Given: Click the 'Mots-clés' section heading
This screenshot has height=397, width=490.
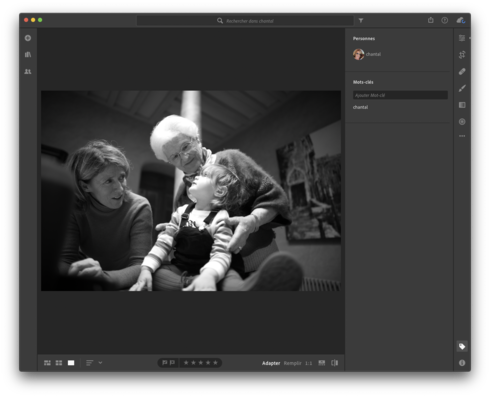Looking at the screenshot, I should click(x=363, y=82).
